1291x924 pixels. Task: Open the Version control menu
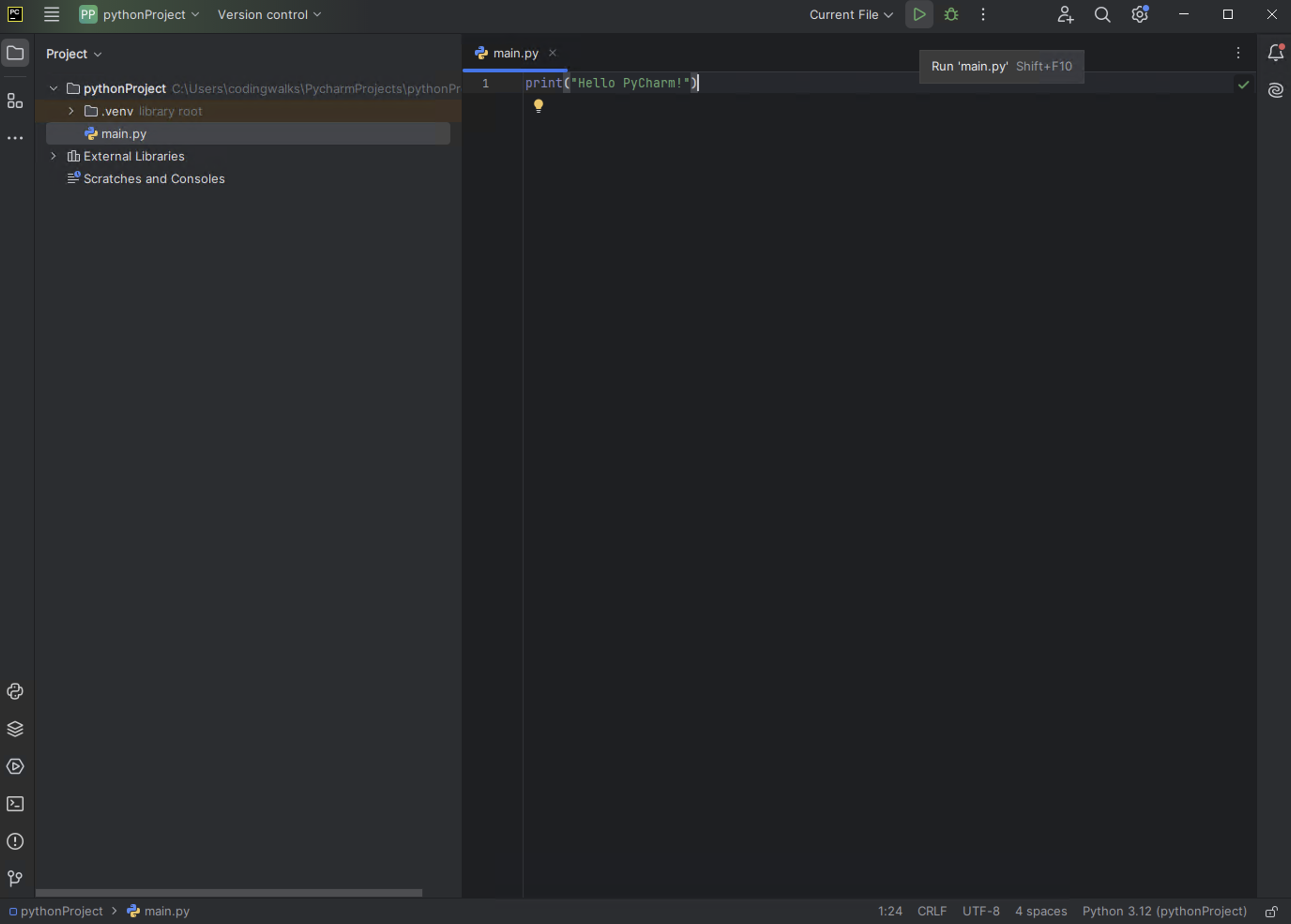[268, 15]
